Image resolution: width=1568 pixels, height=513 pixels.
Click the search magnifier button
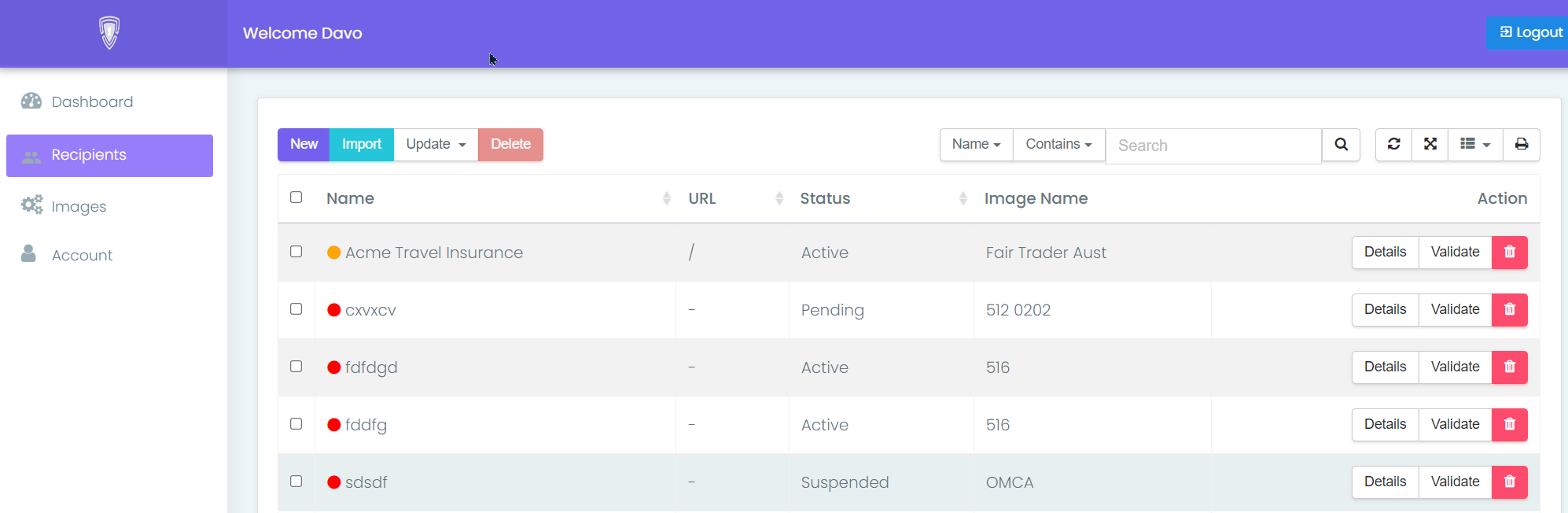(x=1342, y=145)
